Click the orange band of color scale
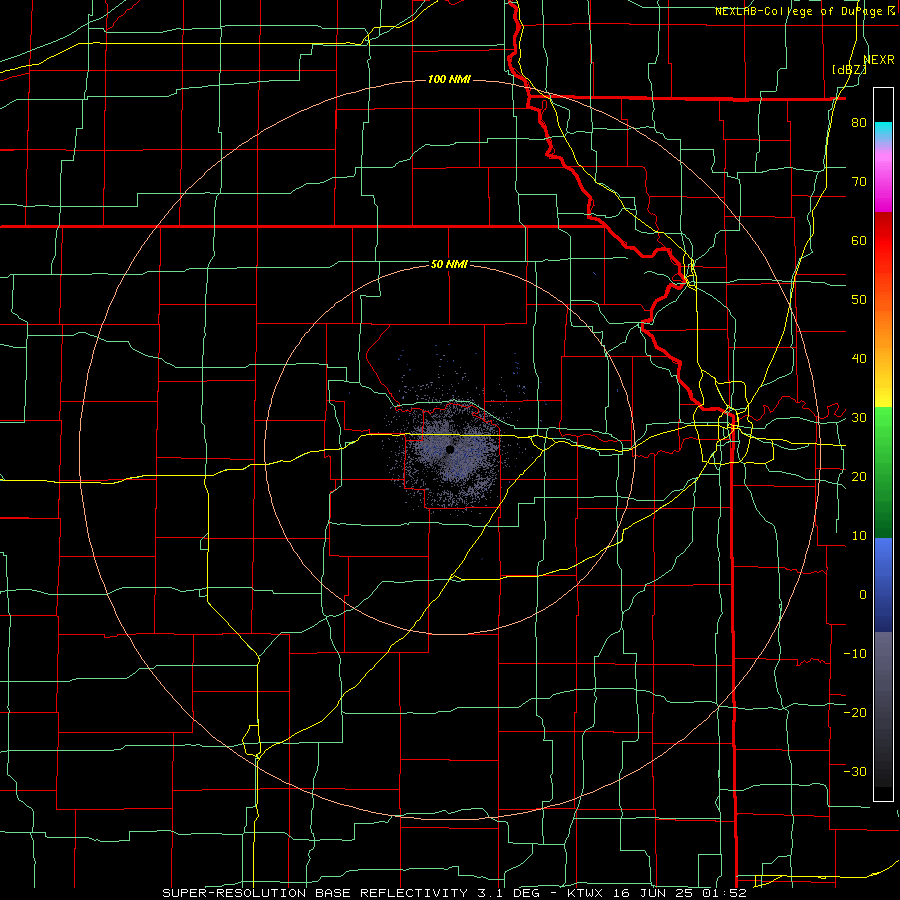The width and height of the screenshot is (900, 900). point(883,327)
